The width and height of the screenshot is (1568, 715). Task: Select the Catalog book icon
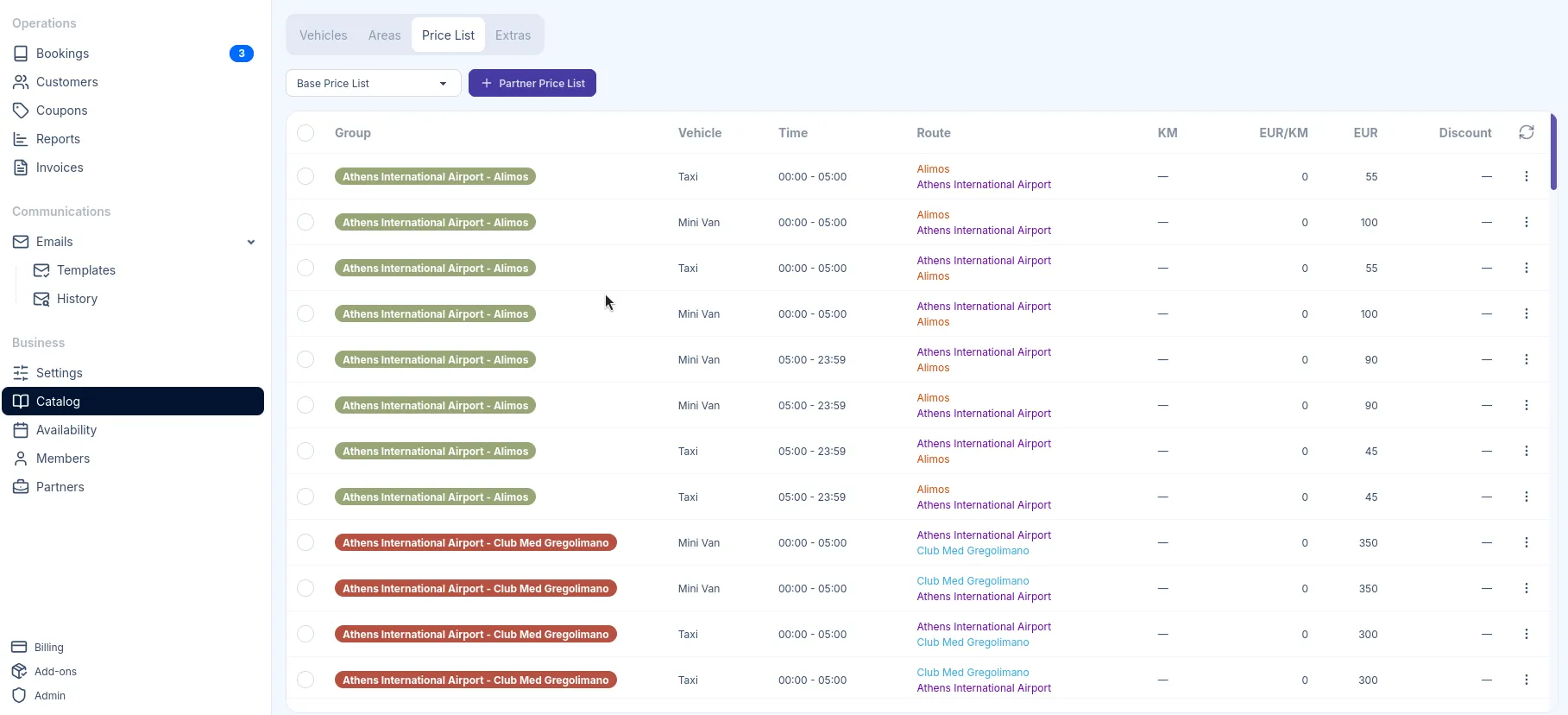click(x=21, y=402)
